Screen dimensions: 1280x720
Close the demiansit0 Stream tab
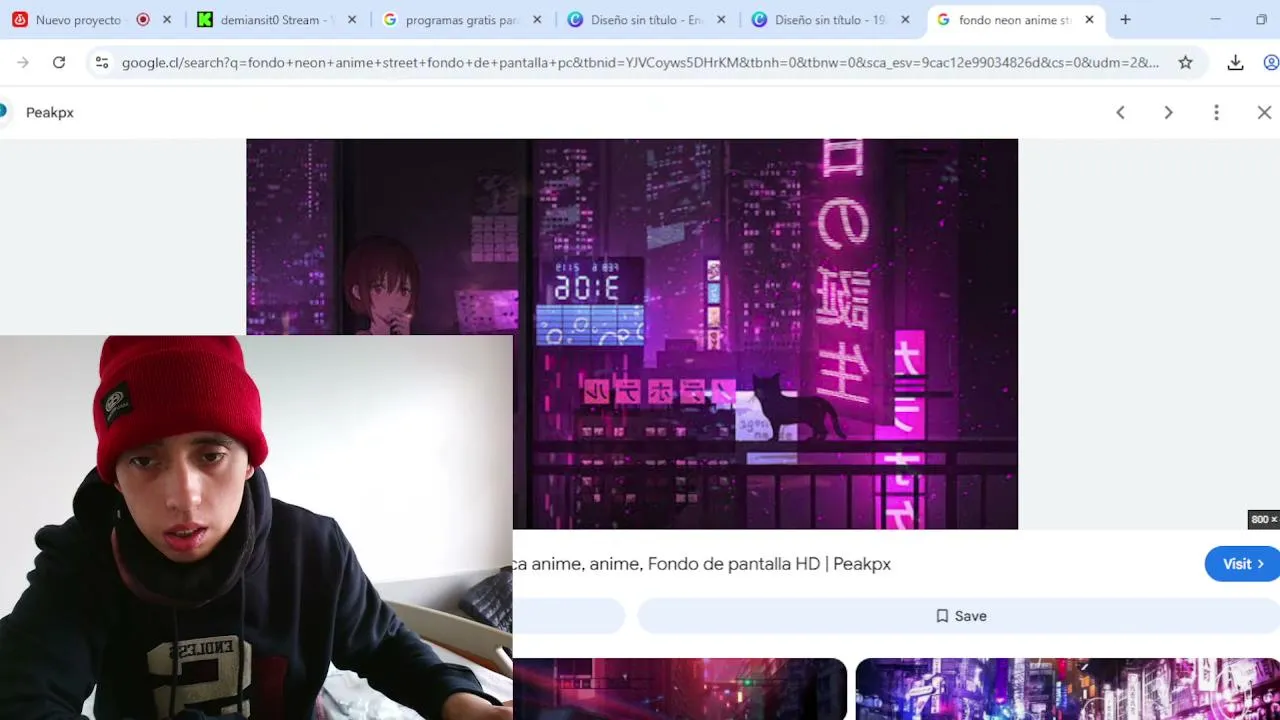click(352, 20)
